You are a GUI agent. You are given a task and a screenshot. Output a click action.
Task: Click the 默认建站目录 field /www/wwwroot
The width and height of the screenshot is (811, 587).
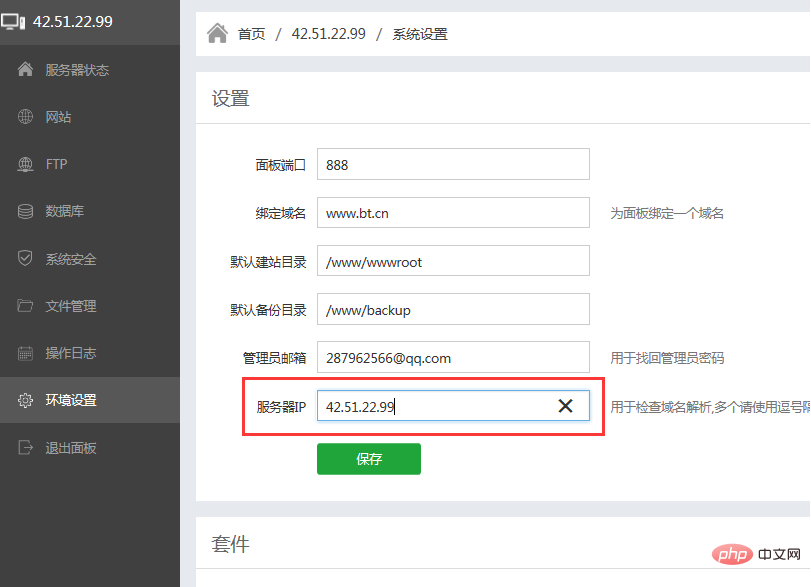[x=453, y=261]
